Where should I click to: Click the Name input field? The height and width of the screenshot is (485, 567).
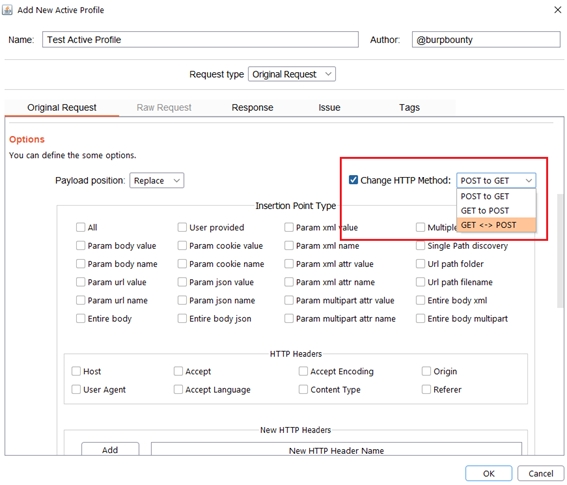point(200,39)
